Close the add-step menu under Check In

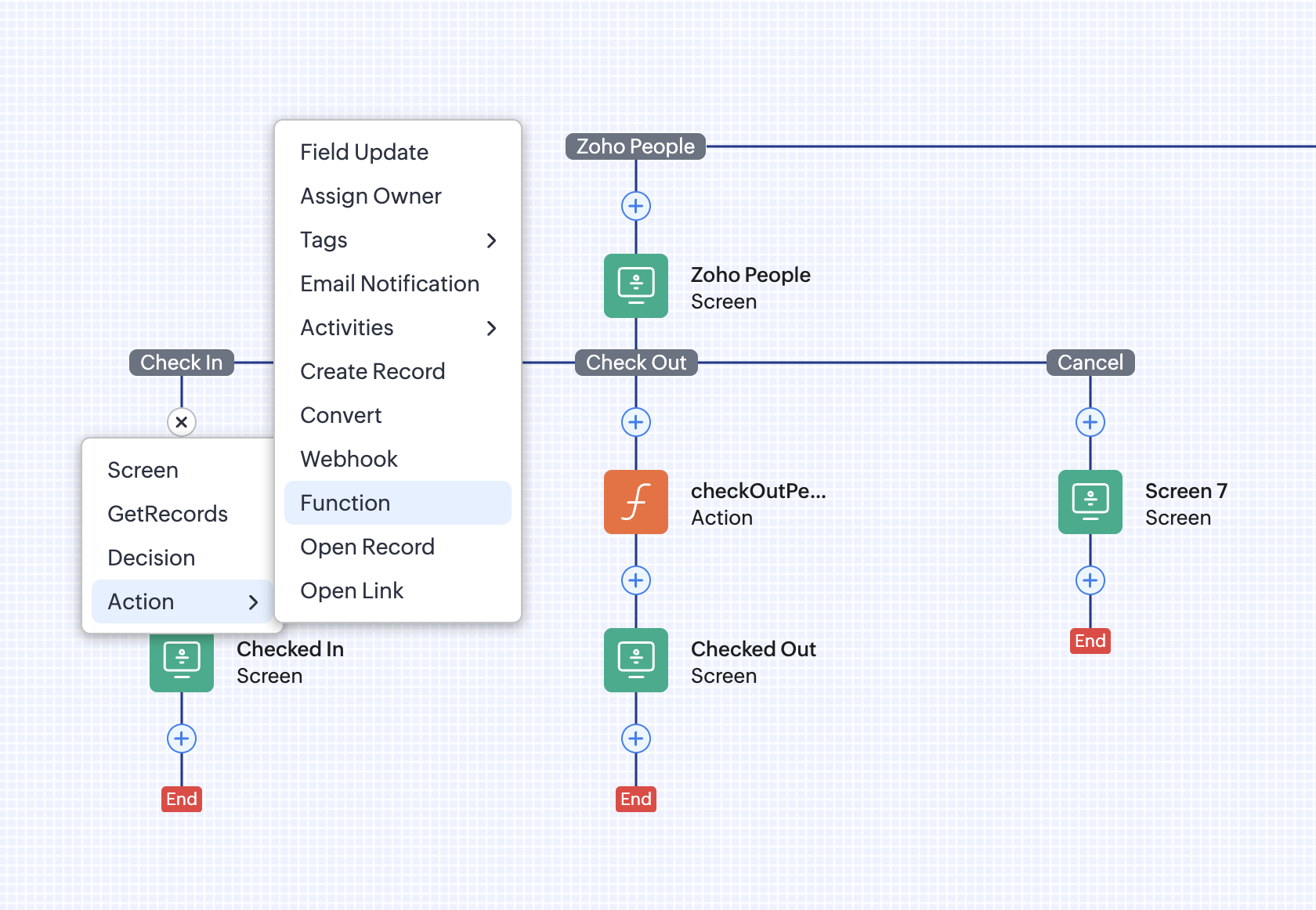(x=182, y=422)
